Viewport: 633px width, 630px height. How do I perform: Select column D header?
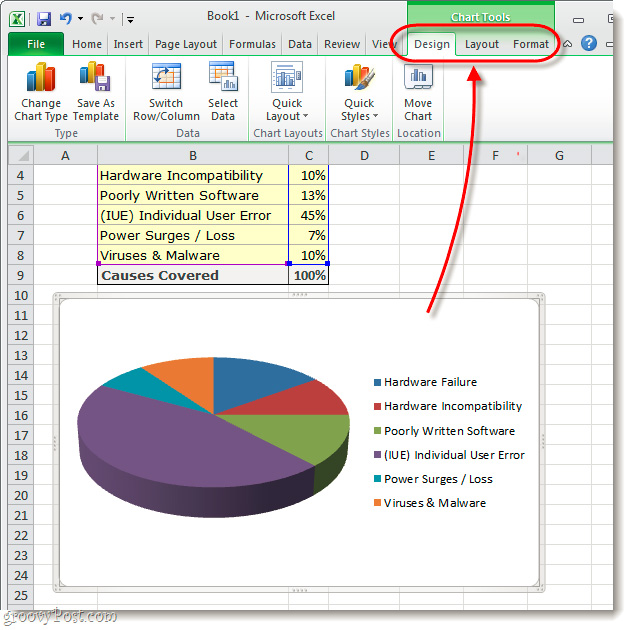pos(364,155)
